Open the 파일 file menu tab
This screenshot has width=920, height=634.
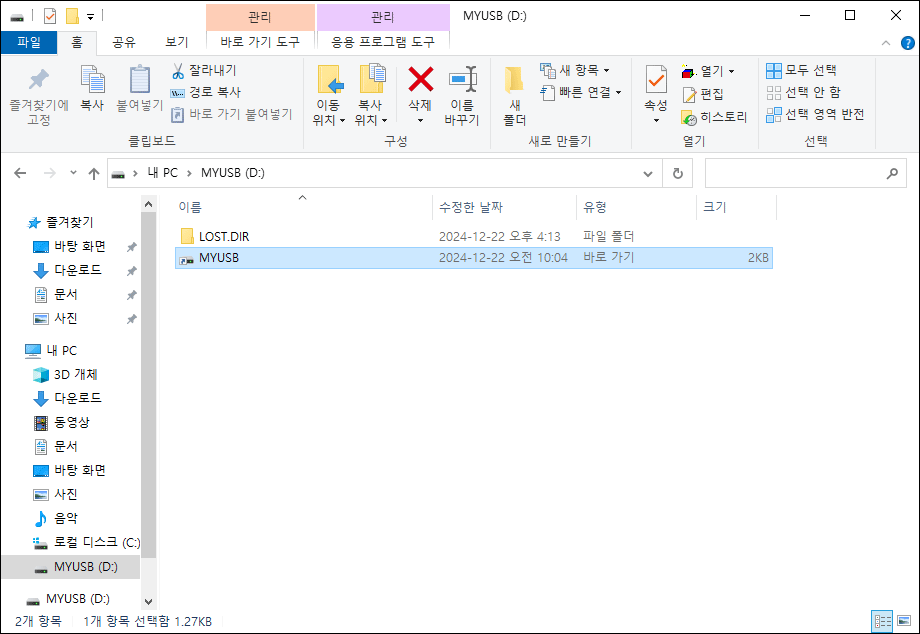[x=29, y=42]
